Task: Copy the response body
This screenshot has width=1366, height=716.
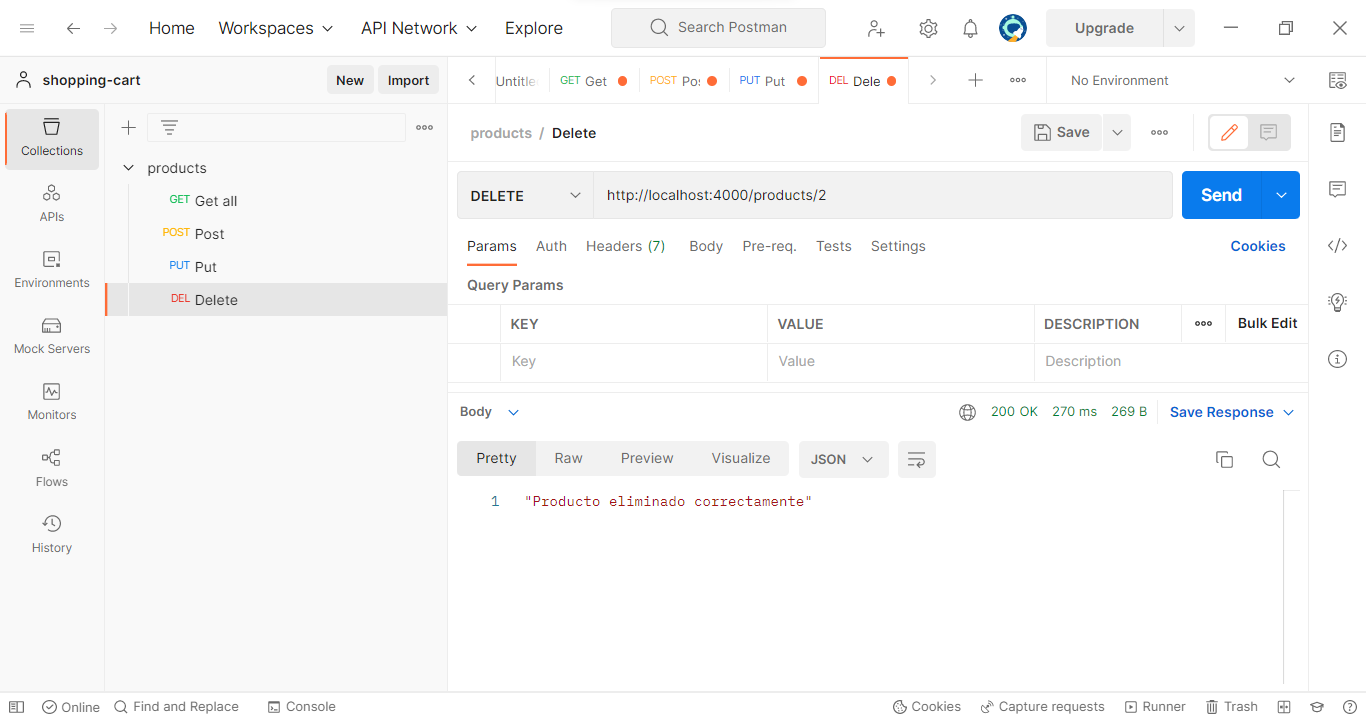Action: coord(1224,459)
